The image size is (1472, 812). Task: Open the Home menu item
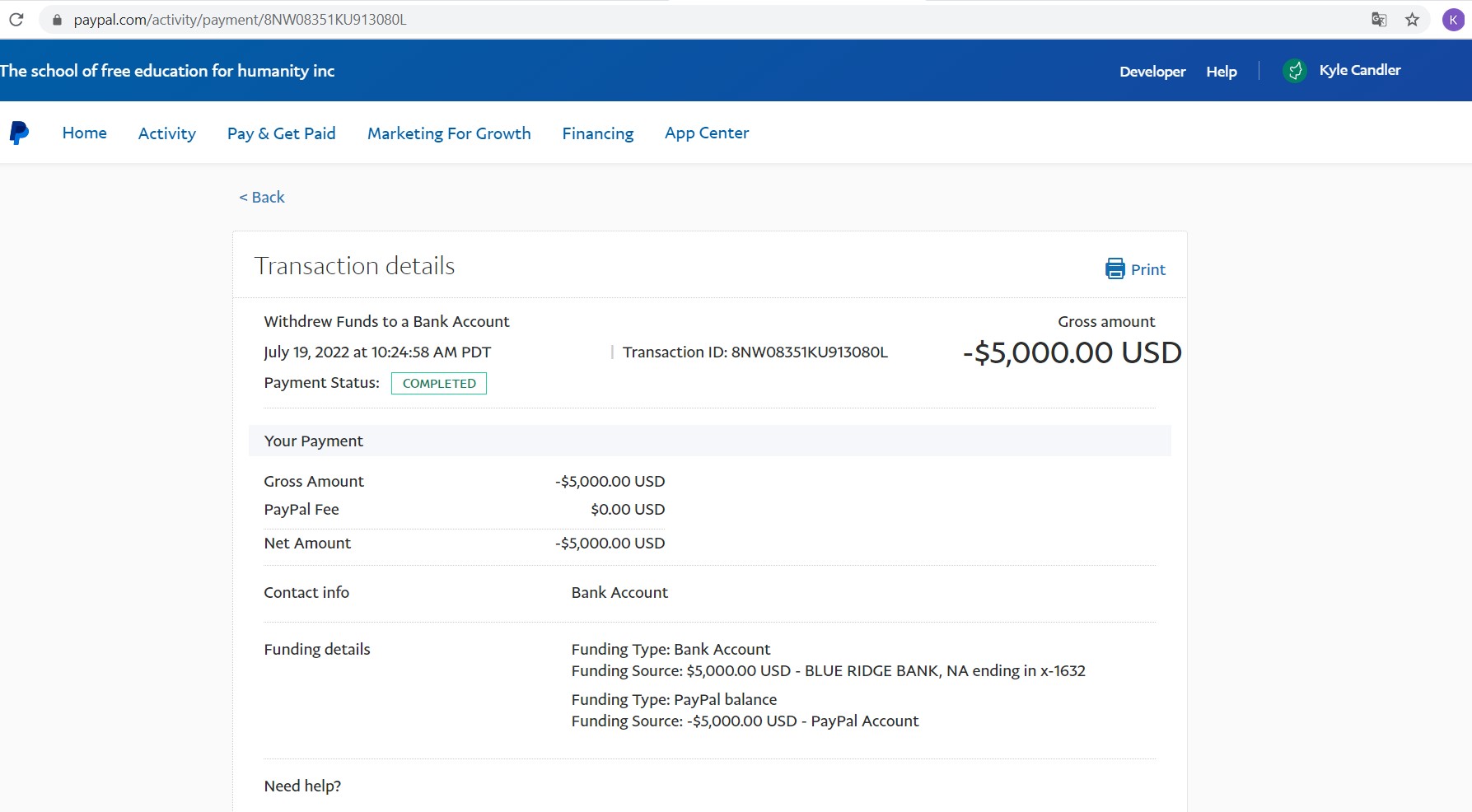pos(85,133)
